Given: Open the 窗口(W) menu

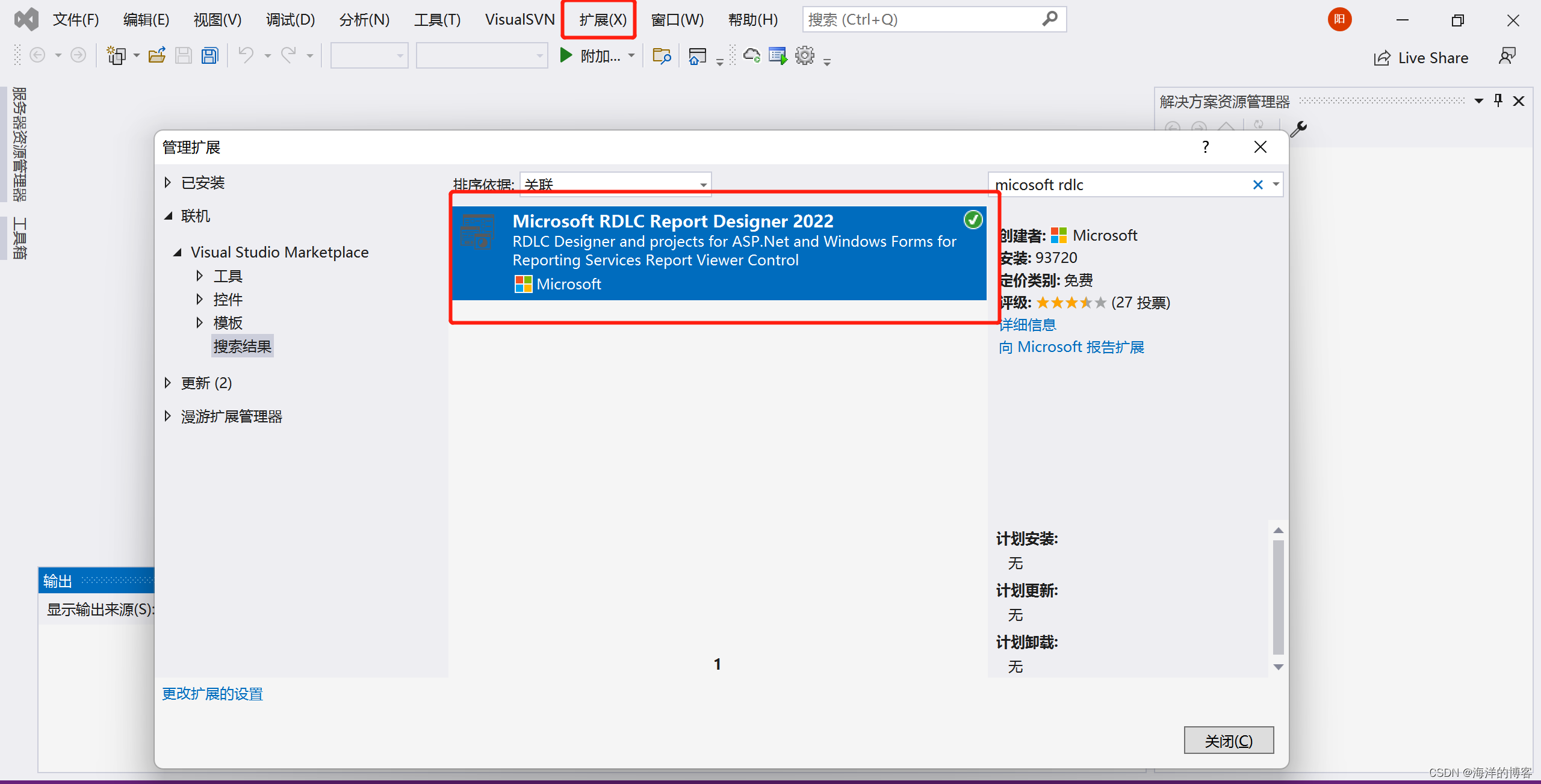Looking at the screenshot, I should [677, 20].
